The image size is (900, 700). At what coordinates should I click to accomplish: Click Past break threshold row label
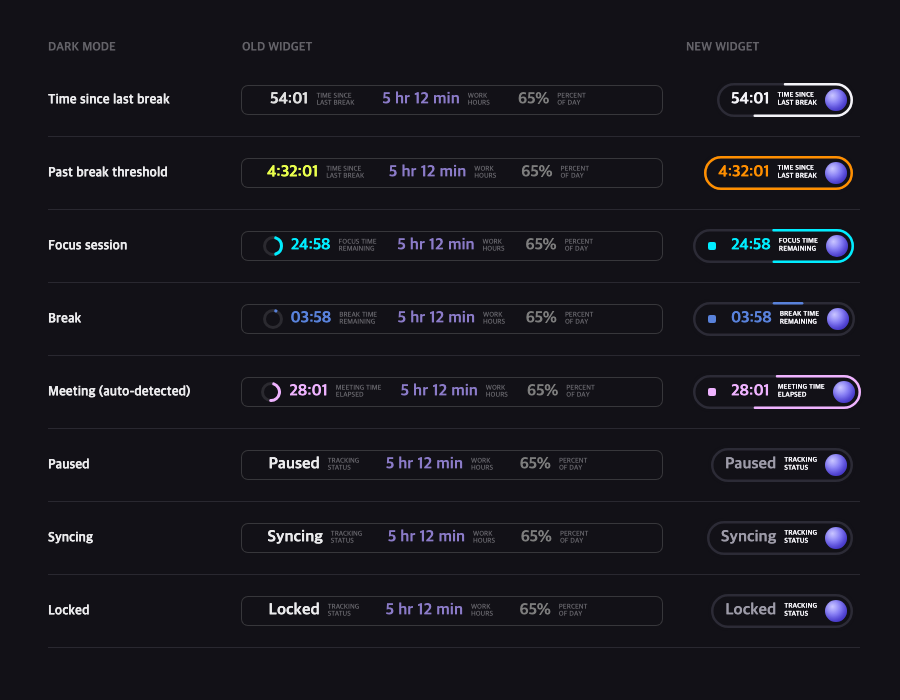107,172
